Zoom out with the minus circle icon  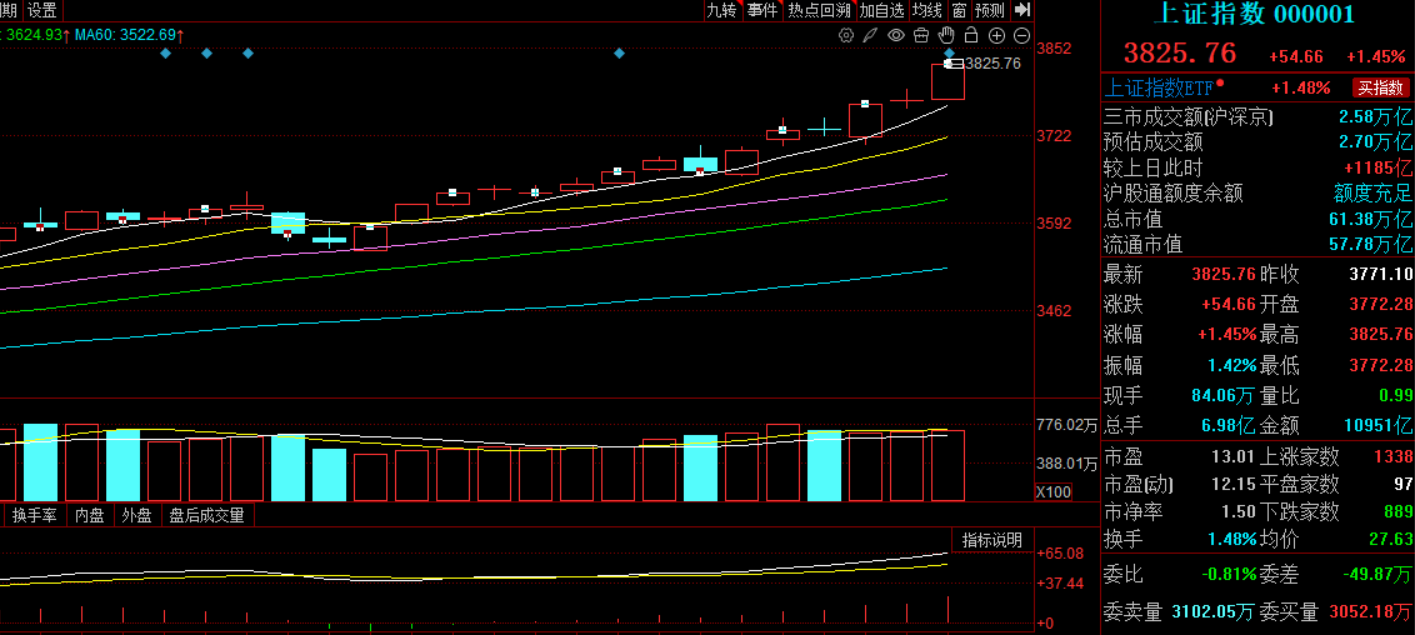pyautogui.click(x=1022, y=36)
